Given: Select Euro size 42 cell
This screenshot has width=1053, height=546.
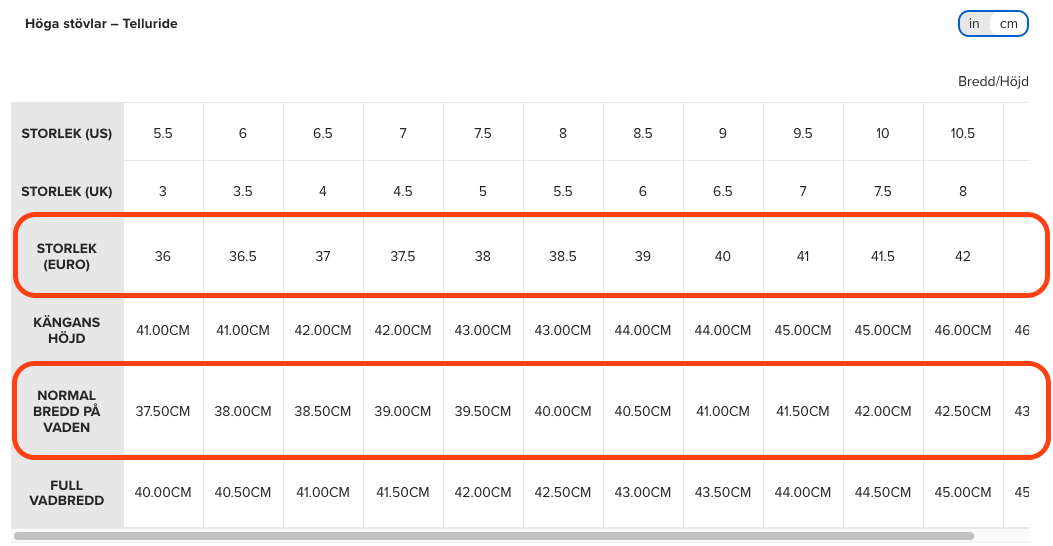Looking at the screenshot, I should pos(963,256).
